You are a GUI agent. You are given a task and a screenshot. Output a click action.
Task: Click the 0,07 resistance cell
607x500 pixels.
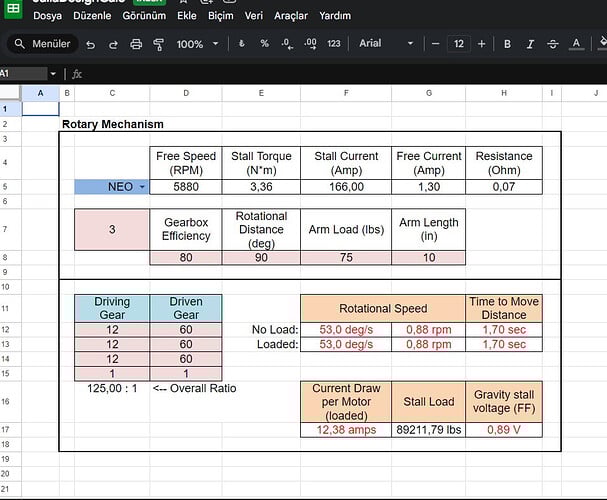pos(504,187)
